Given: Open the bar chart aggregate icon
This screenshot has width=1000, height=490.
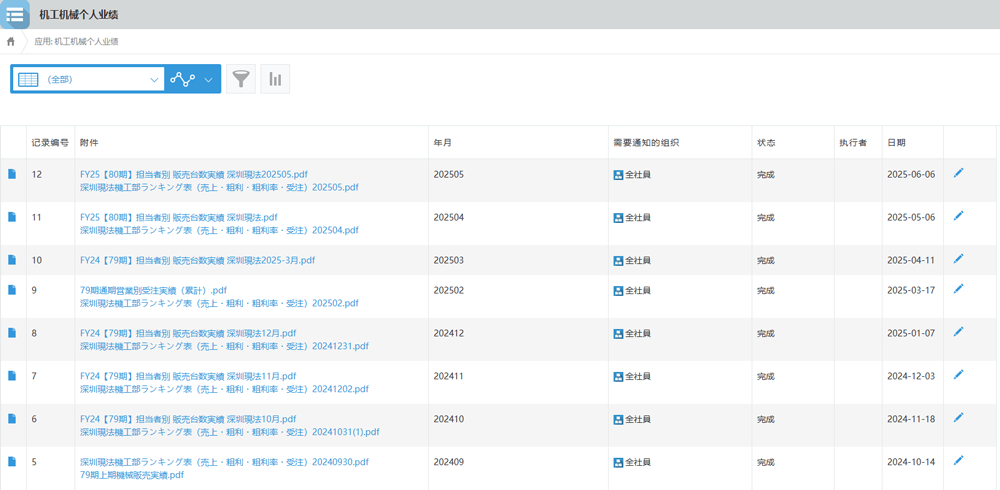Looking at the screenshot, I should [275, 79].
